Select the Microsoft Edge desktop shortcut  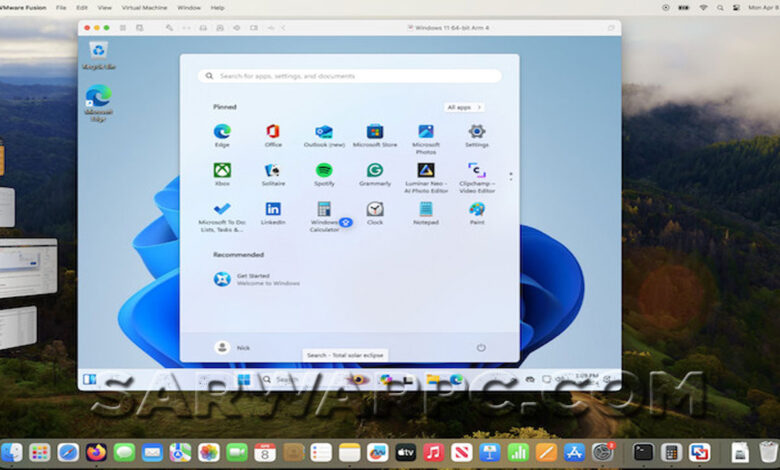point(98,103)
